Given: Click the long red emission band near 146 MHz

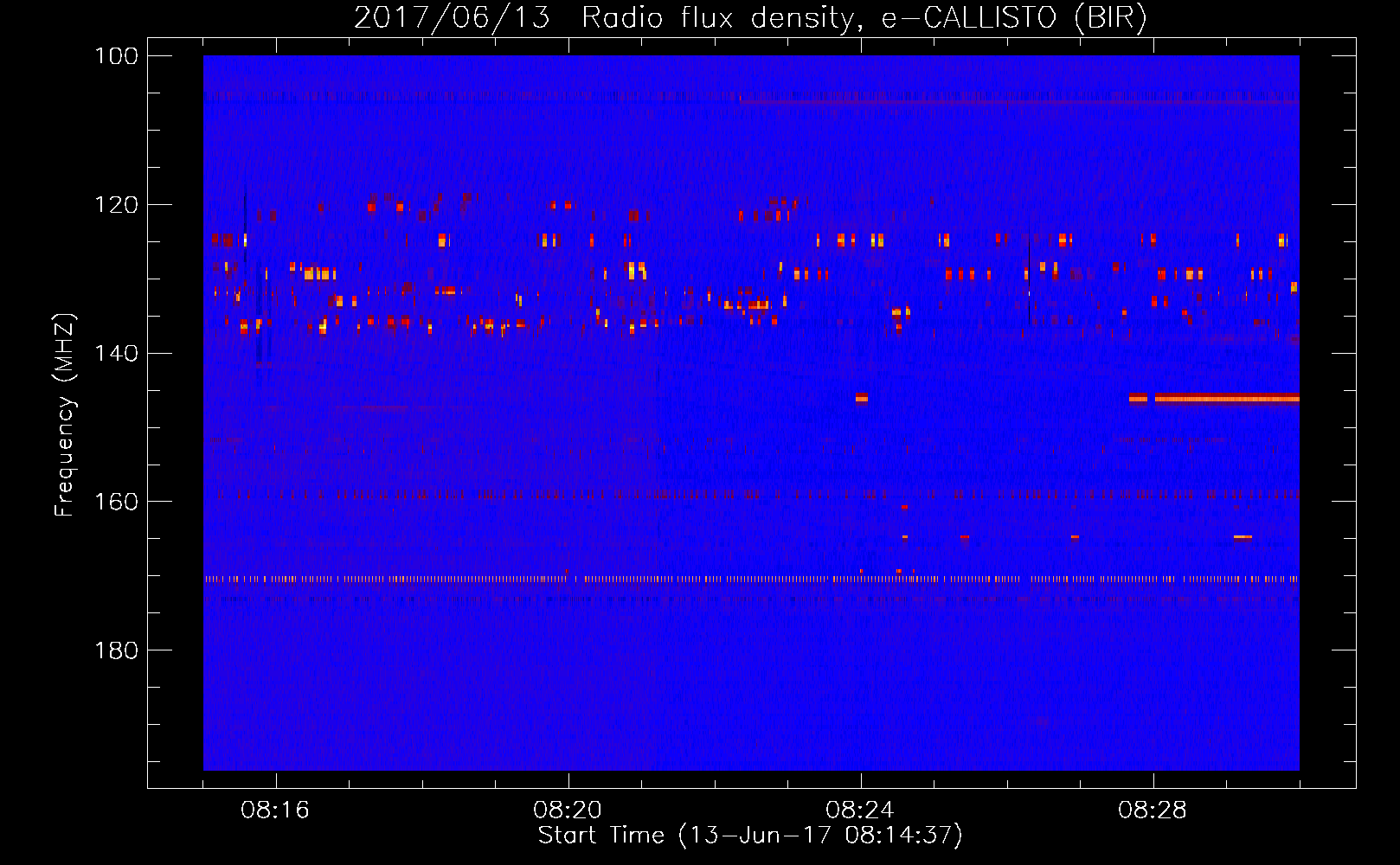Looking at the screenshot, I should (1227, 398).
